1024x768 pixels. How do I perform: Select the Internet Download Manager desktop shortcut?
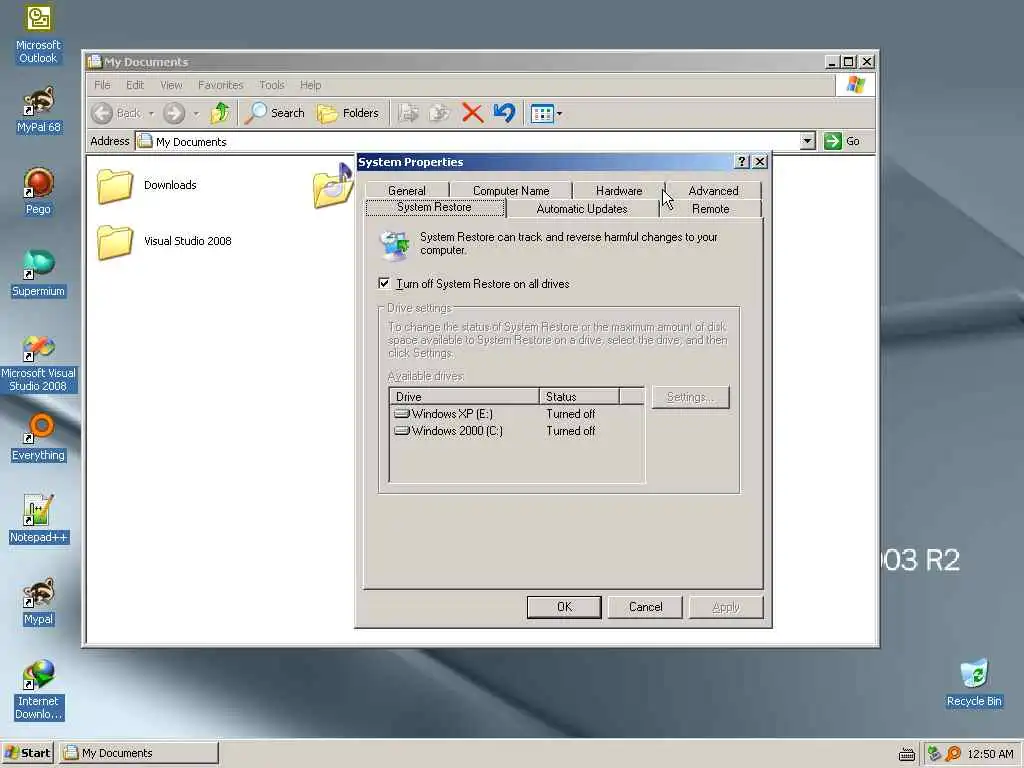[39, 690]
